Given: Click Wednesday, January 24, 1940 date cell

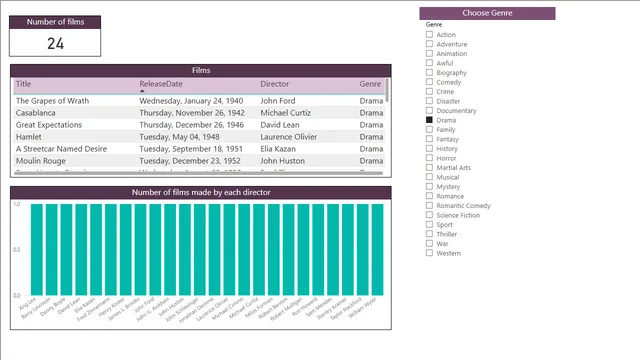Looking at the screenshot, I should coord(191,101).
